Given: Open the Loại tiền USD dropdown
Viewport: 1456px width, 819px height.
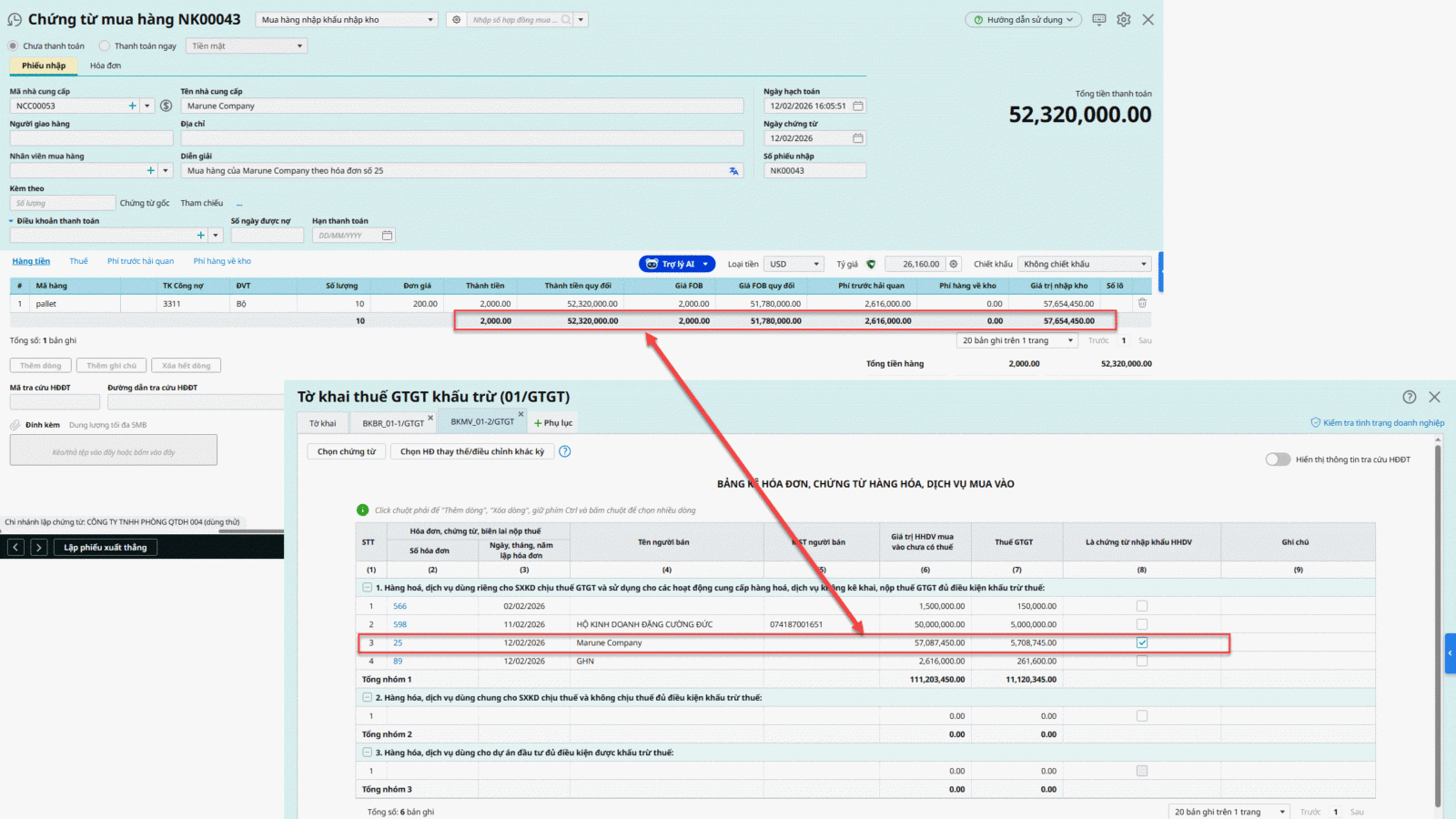Looking at the screenshot, I should click(x=794, y=264).
